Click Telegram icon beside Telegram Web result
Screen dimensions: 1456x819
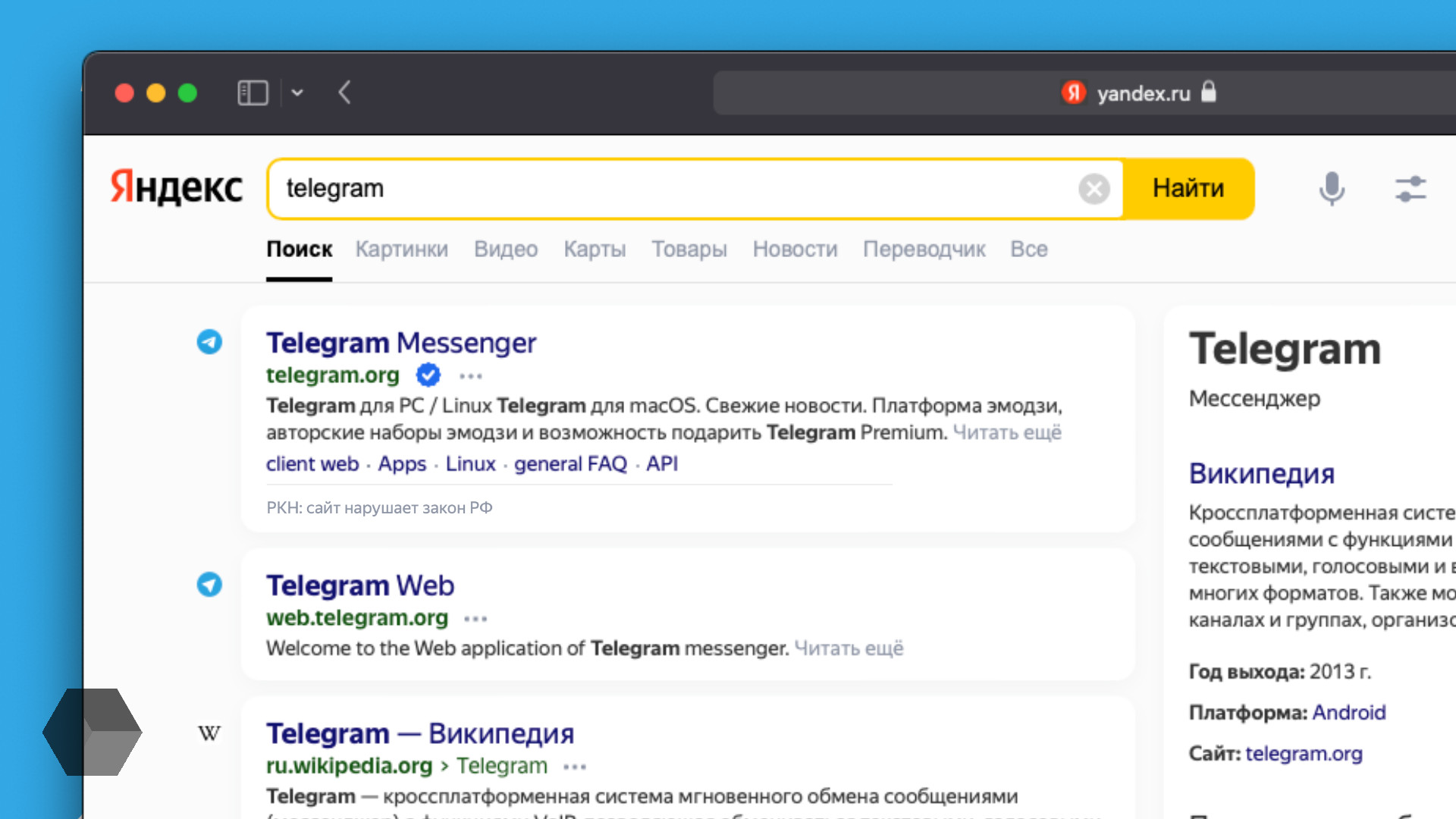pyautogui.click(x=209, y=584)
